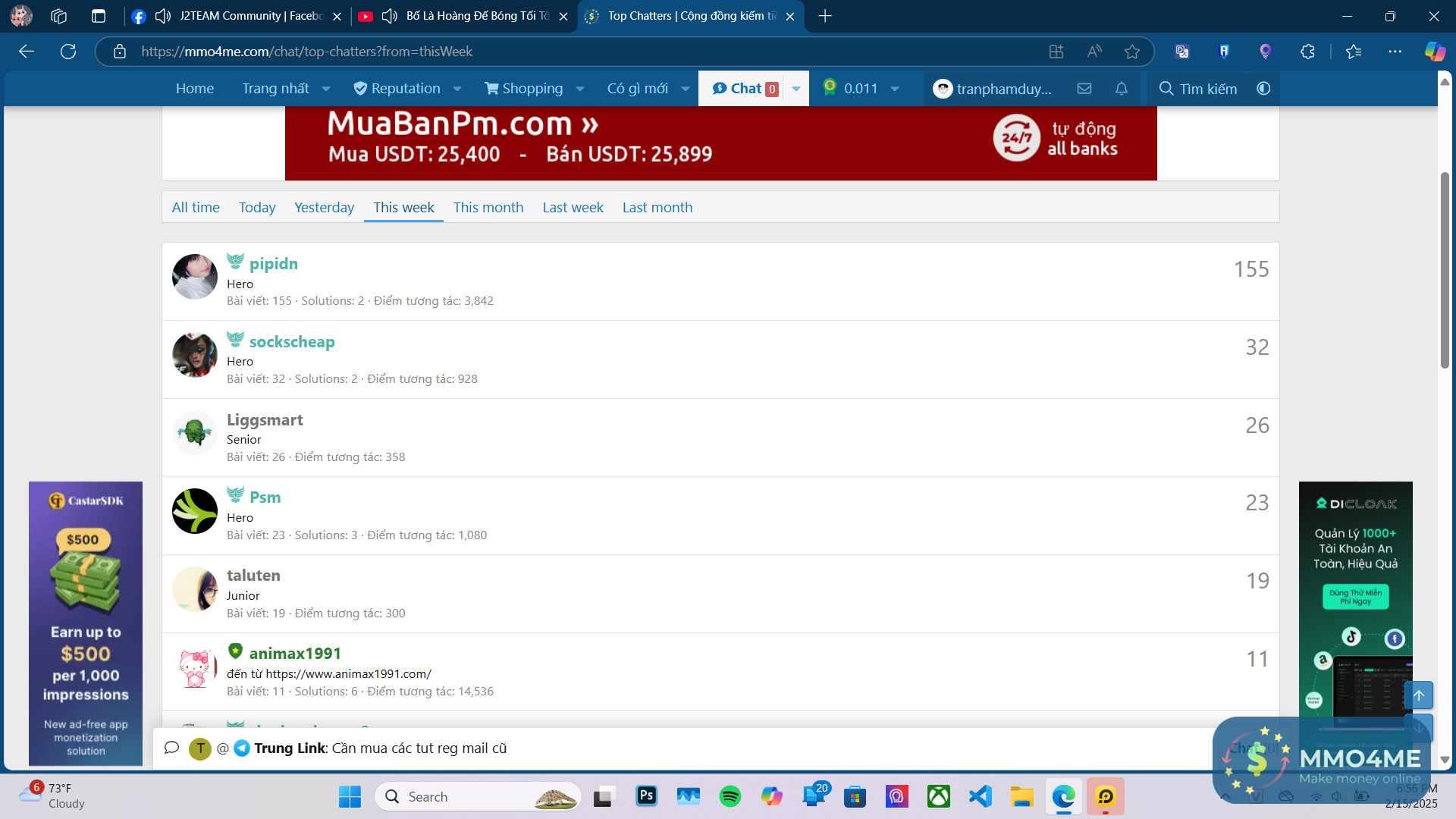Click the scroll to top arrow button

click(x=1418, y=695)
